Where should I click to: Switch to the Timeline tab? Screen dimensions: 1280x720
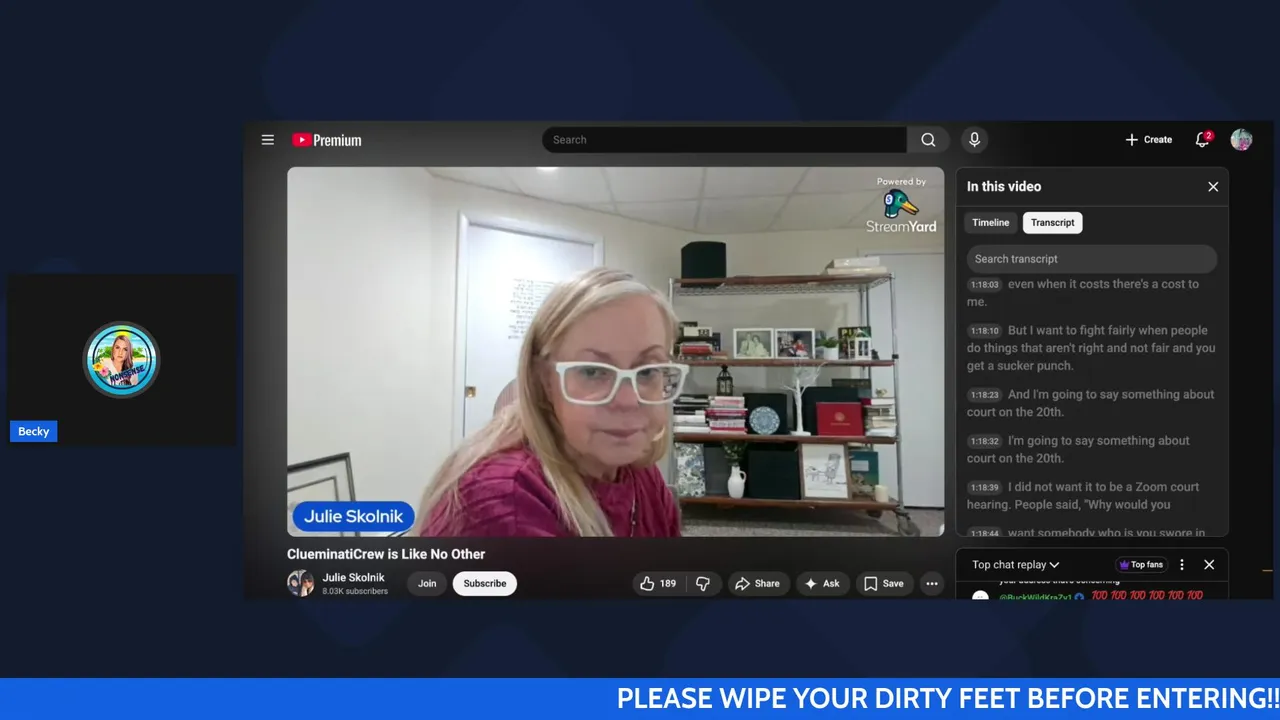click(991, 223)
